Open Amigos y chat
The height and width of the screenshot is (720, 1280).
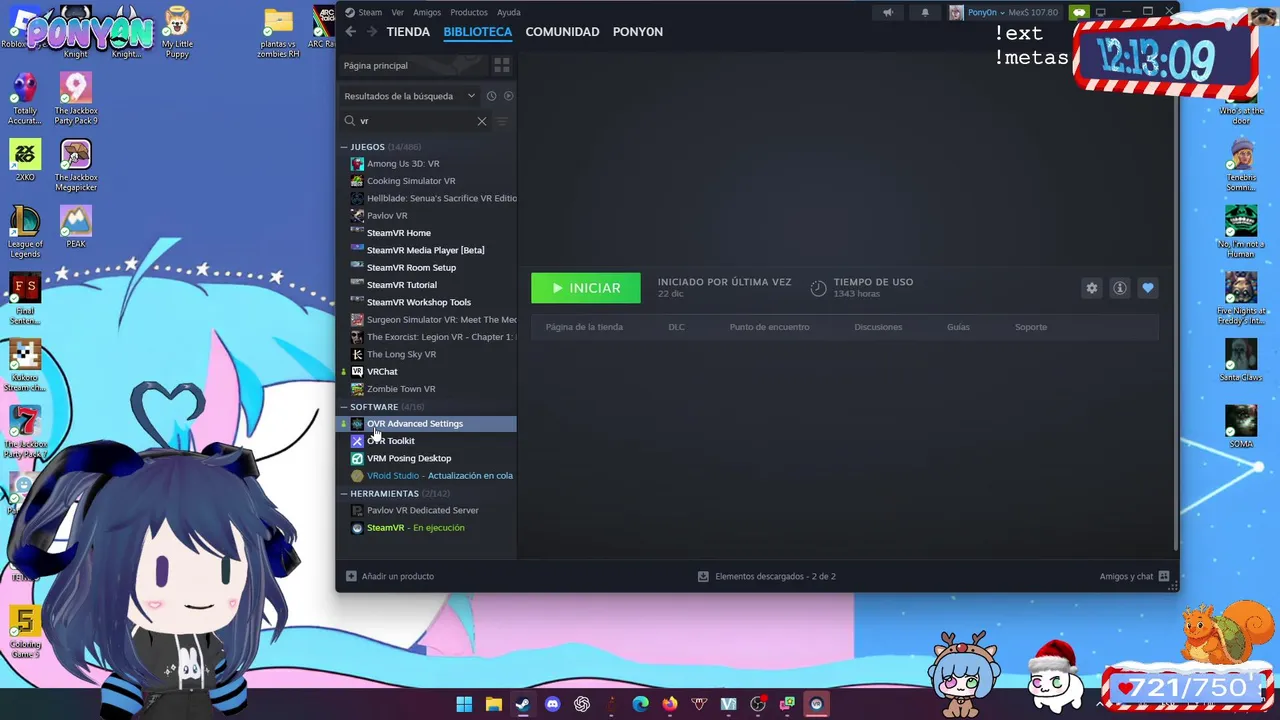pos(1134,576)
